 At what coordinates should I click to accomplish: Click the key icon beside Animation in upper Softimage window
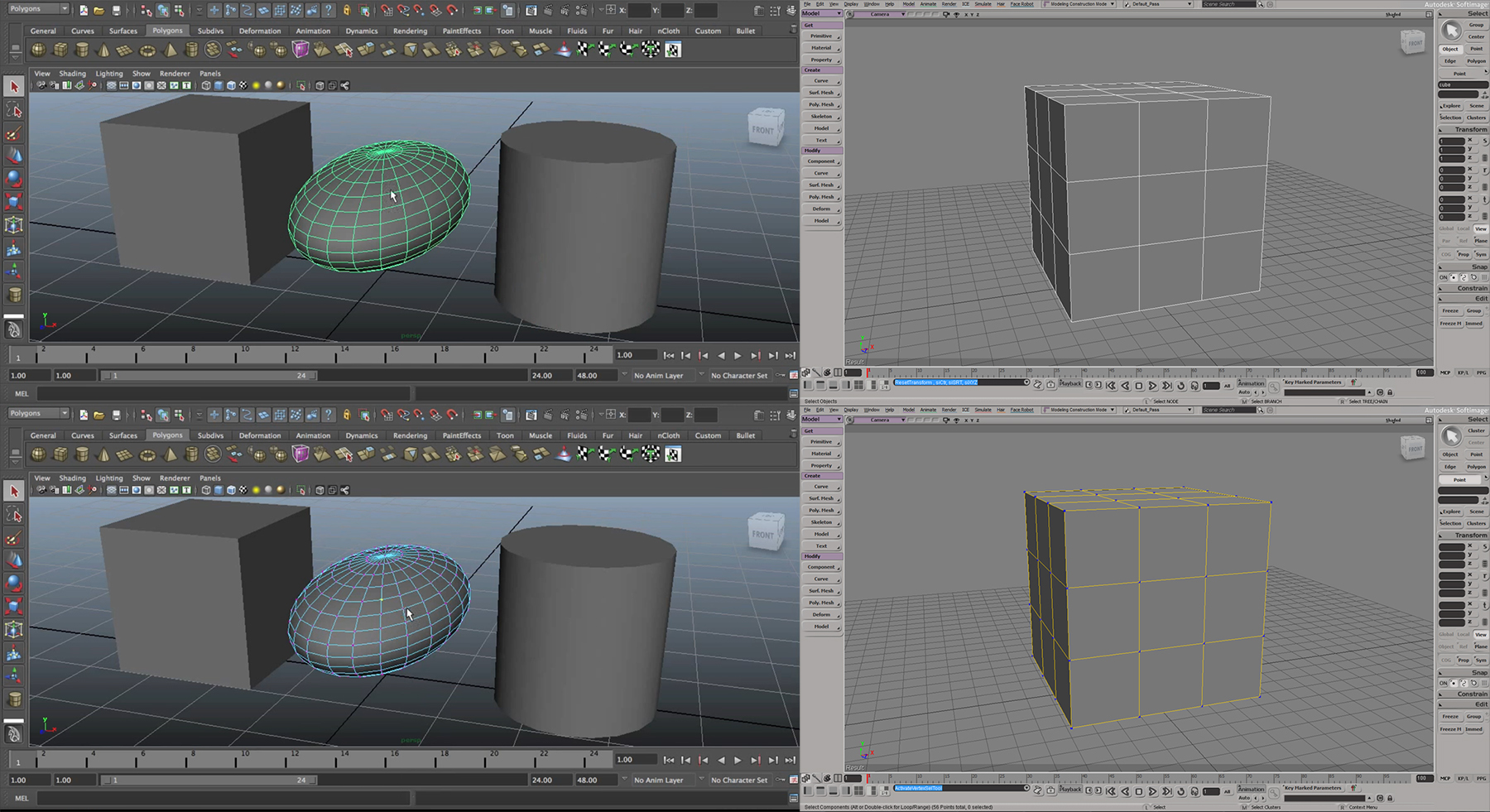(1274, 387)
